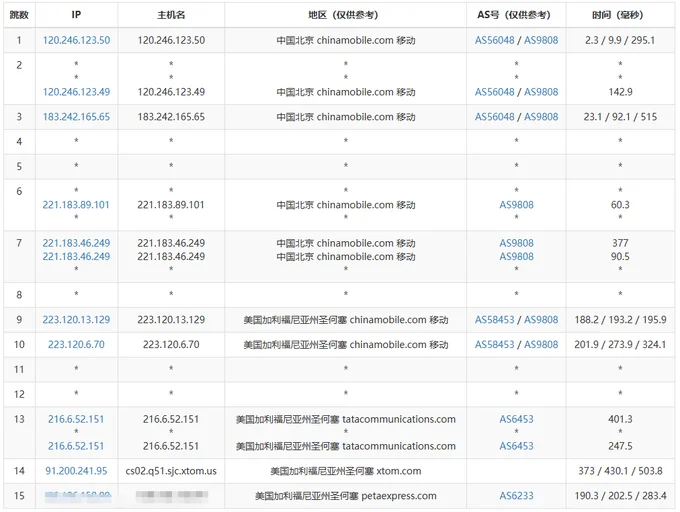The height and width of the screenshot is (512, 680).
Task: Select the time value 142.9
Action: 621,92
